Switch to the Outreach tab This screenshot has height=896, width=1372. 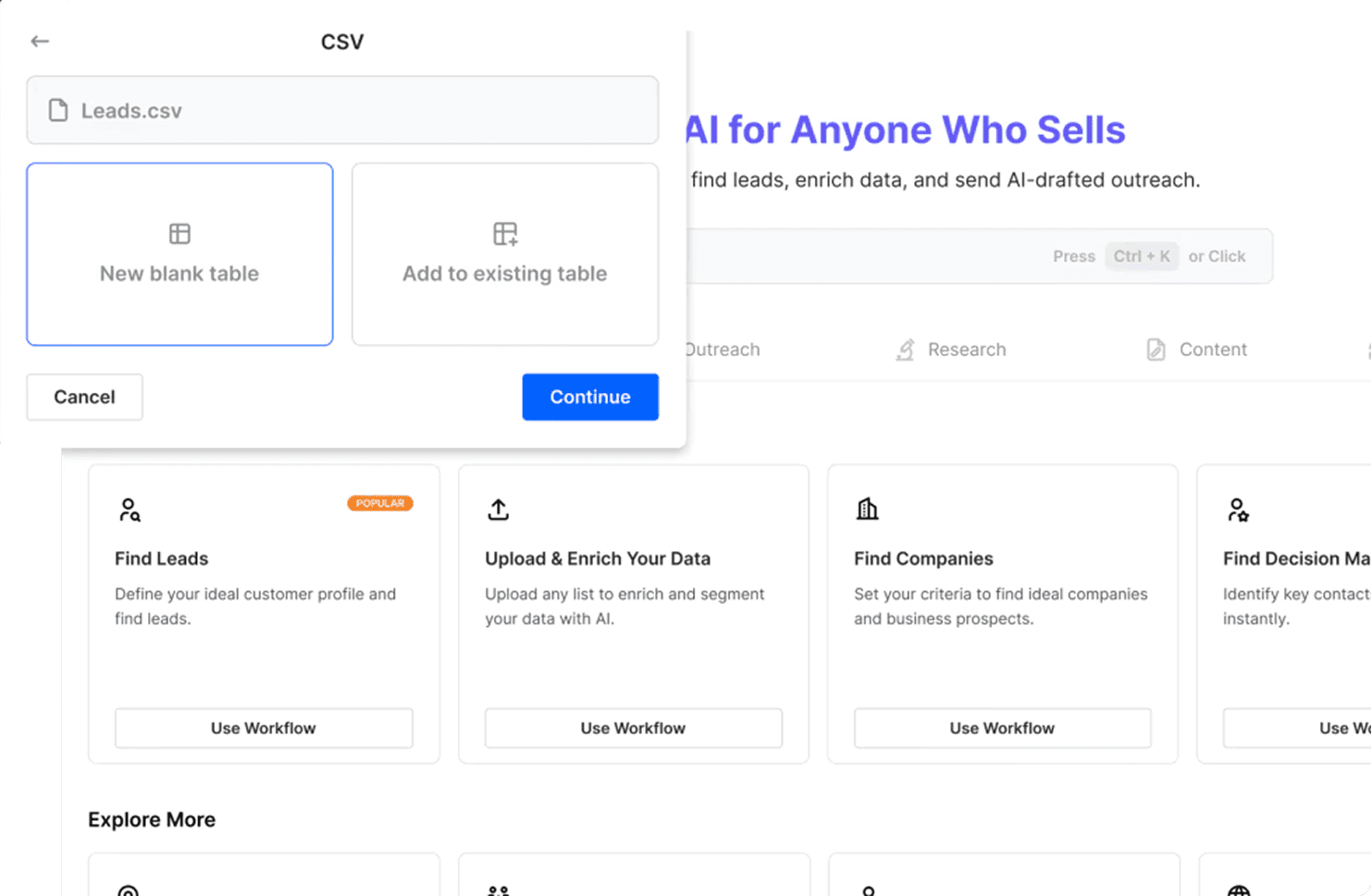(x=723, y=350)
